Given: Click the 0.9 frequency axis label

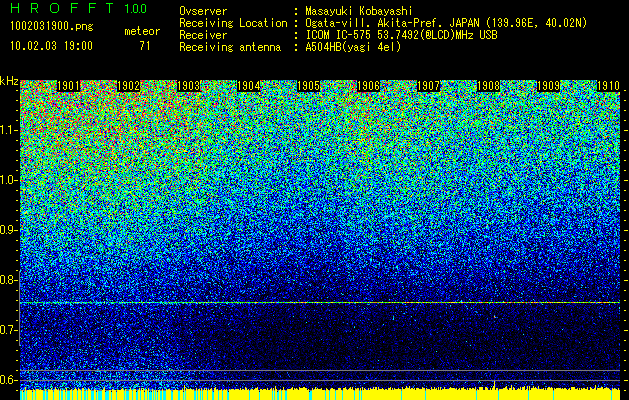Looking at the screenshot, I should pos(9,230).
